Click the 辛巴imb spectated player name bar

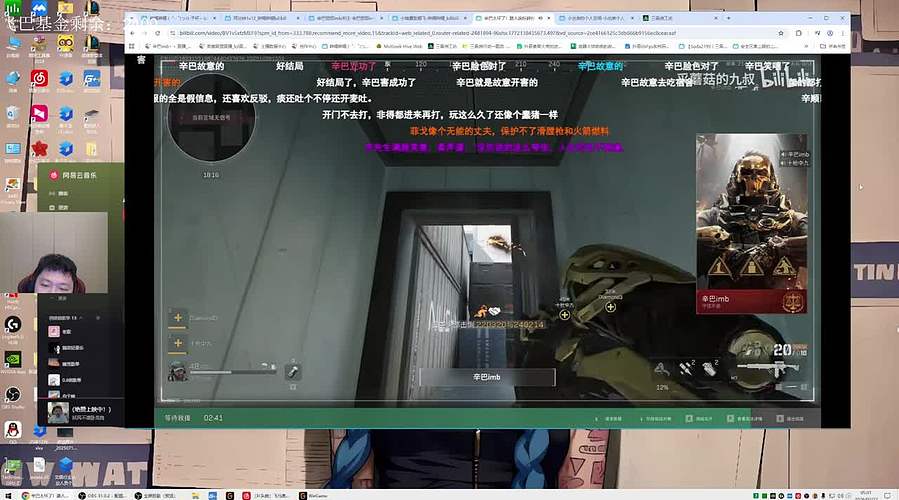(487, 377)
